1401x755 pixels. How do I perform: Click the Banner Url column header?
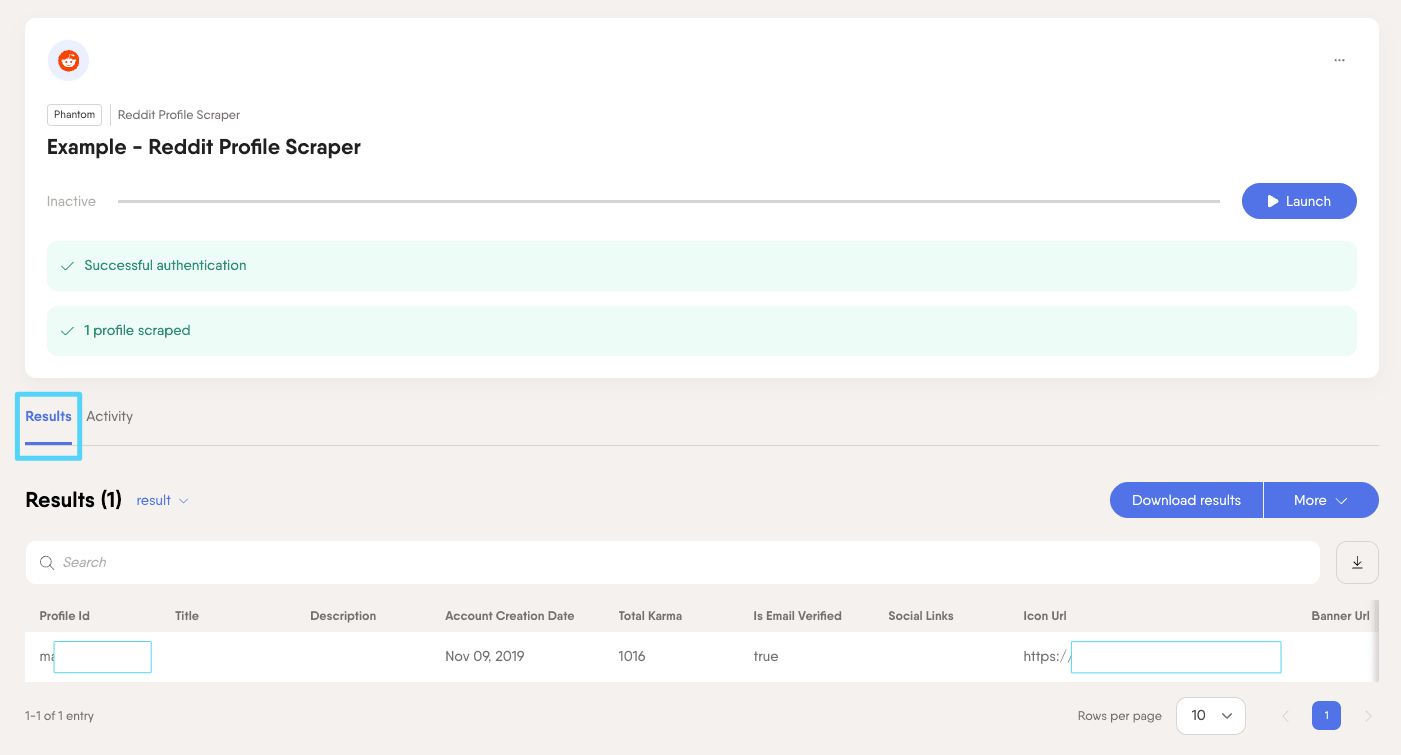pyautogui.click(x=1340, y=616)
